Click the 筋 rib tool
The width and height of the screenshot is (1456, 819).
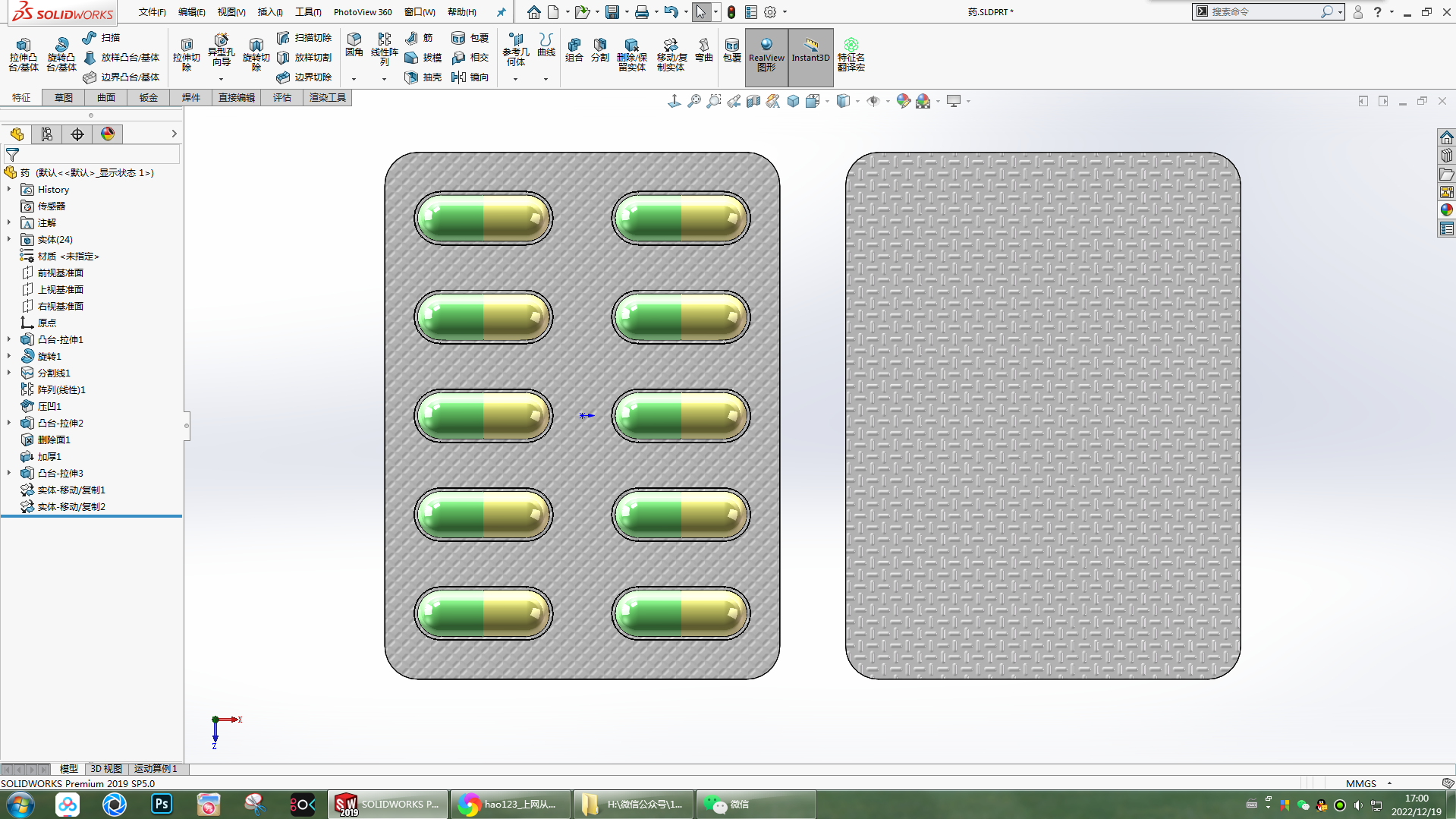419,37
